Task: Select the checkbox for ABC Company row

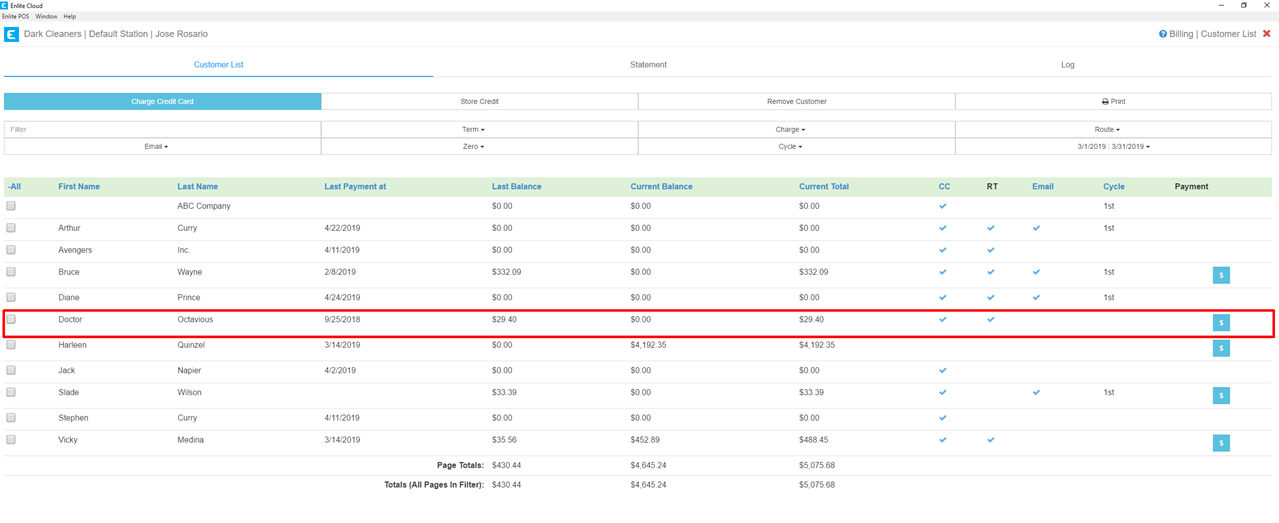Action: (12, 206)
